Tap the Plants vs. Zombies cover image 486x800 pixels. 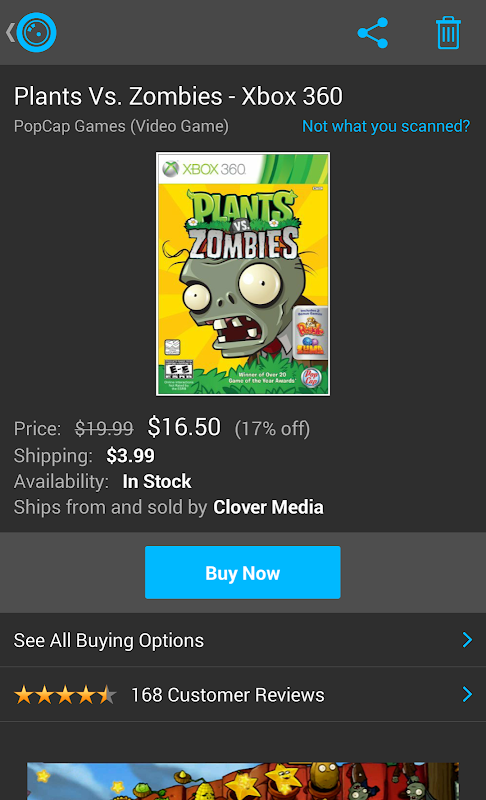(x=243, y=274)
